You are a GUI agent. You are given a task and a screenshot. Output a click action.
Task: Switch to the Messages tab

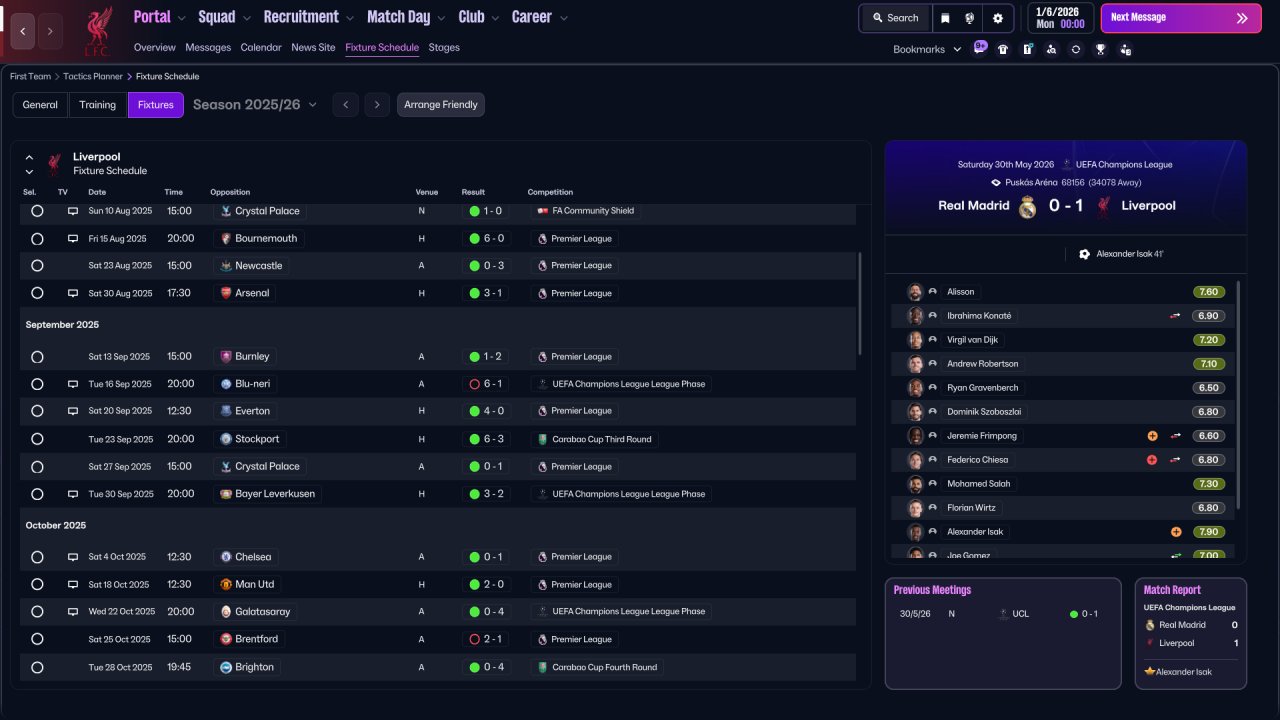click(208, 47)
